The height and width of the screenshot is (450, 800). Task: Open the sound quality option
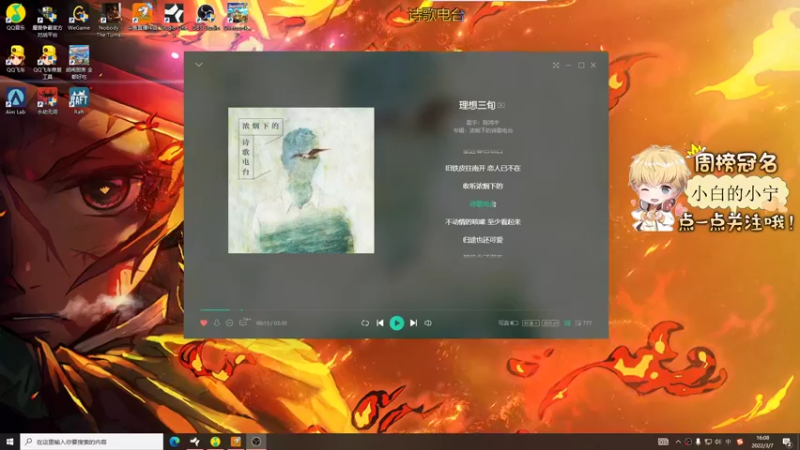(550, 323)
